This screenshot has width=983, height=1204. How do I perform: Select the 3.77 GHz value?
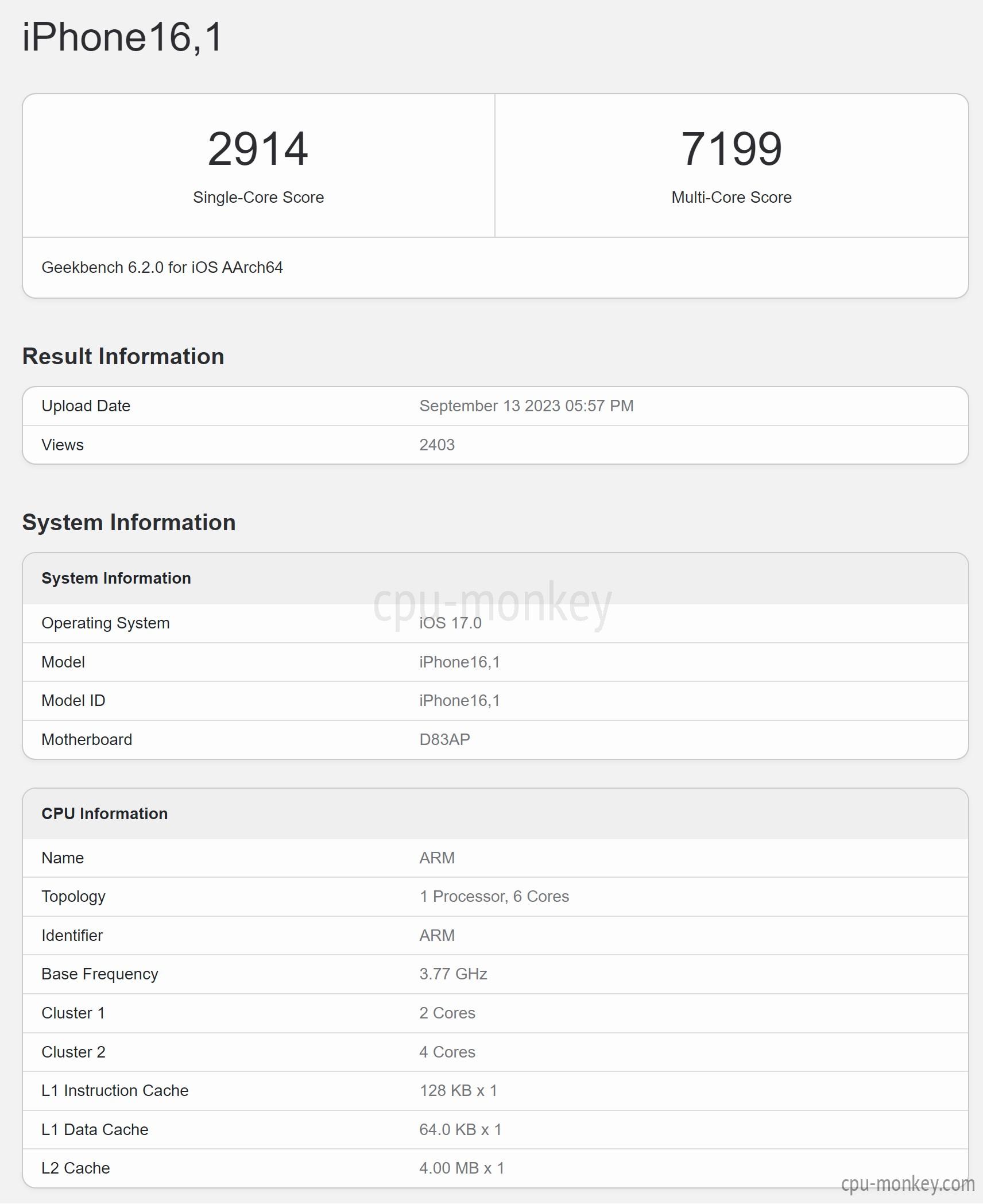coord(453,974)
